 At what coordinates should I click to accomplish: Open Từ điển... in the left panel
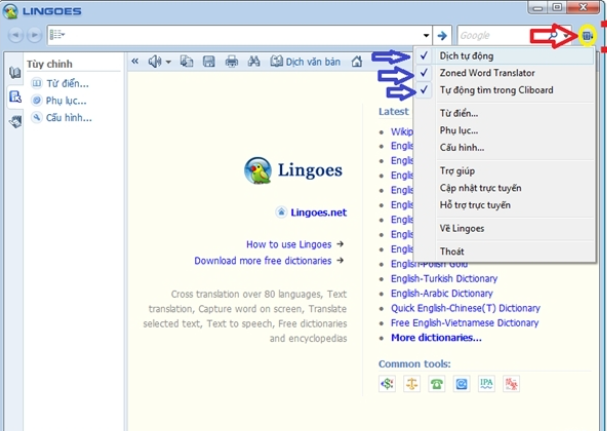60,83
